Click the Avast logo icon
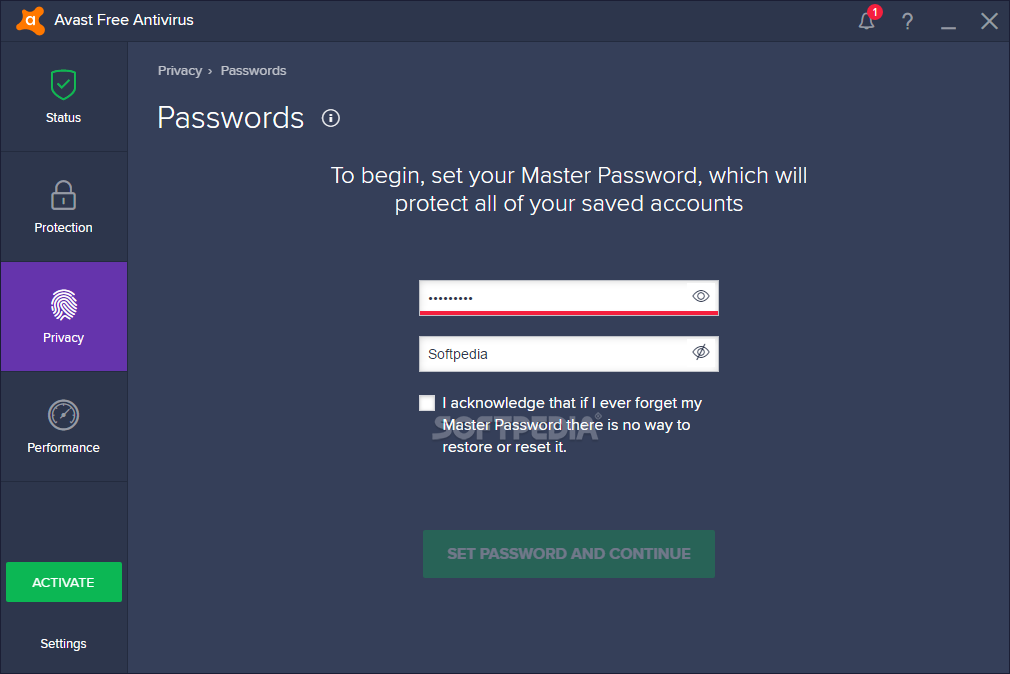 click(31, 20)
